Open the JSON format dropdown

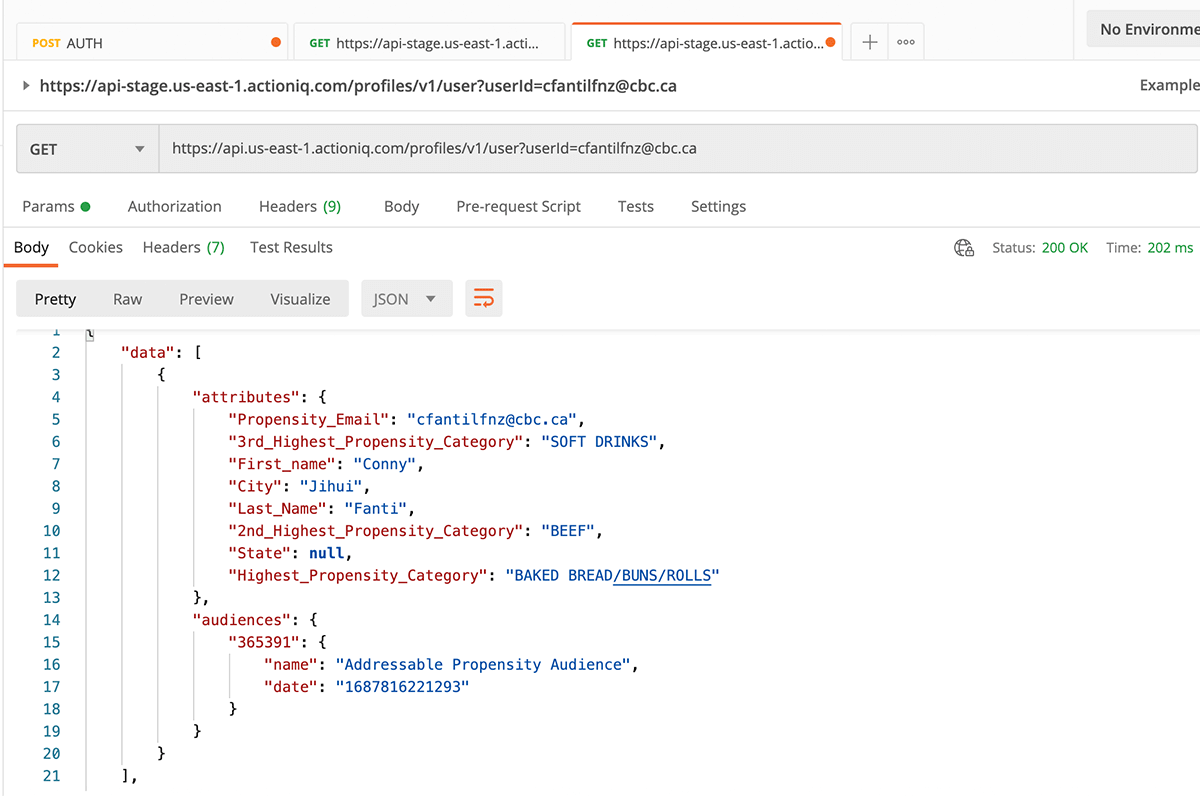pyautogui.click(x=406, y=299)
